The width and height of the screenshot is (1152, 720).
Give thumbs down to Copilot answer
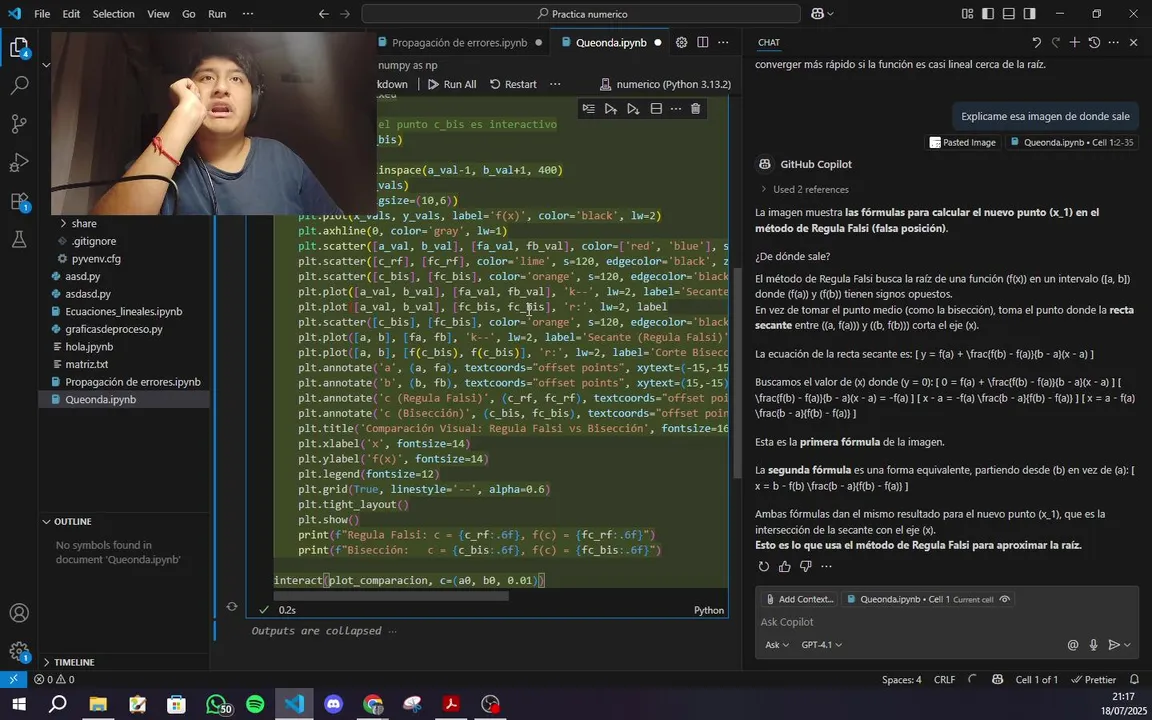coord(805,566)
